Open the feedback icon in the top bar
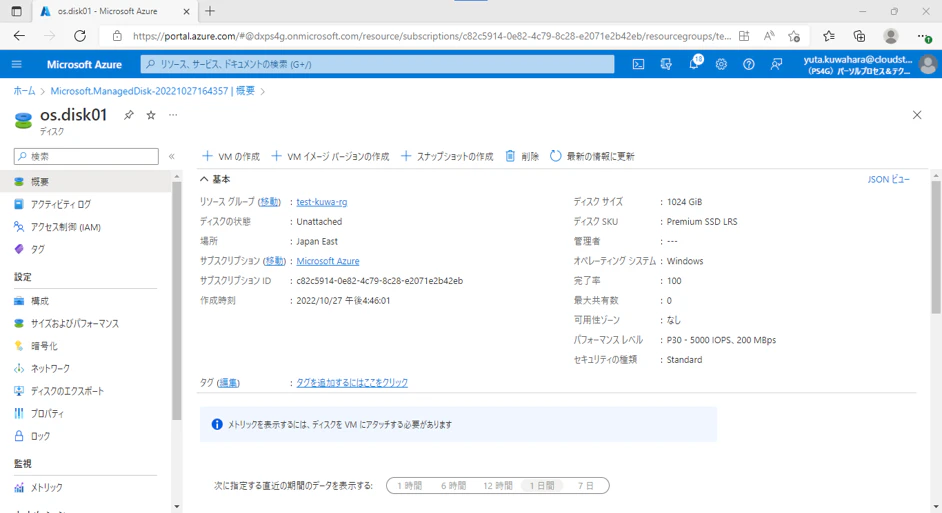This screenshot has width=942, height=513. tap(776, 64)
